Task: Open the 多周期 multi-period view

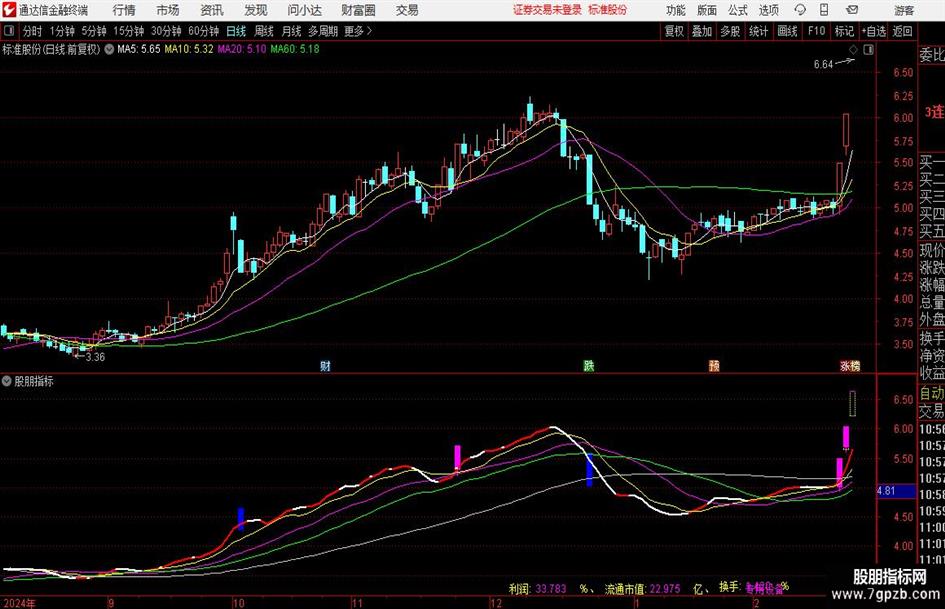Action: coord(323,31)
